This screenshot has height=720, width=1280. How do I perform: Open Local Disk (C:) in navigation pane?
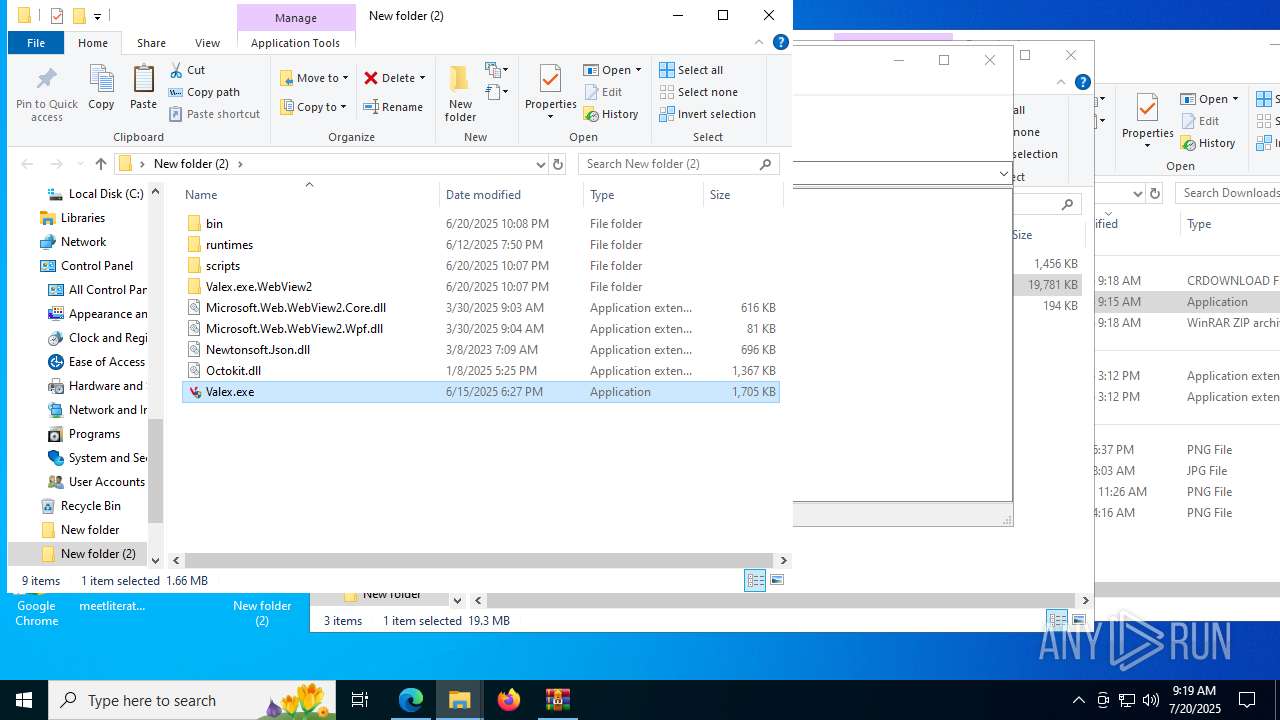click(94, 194)
